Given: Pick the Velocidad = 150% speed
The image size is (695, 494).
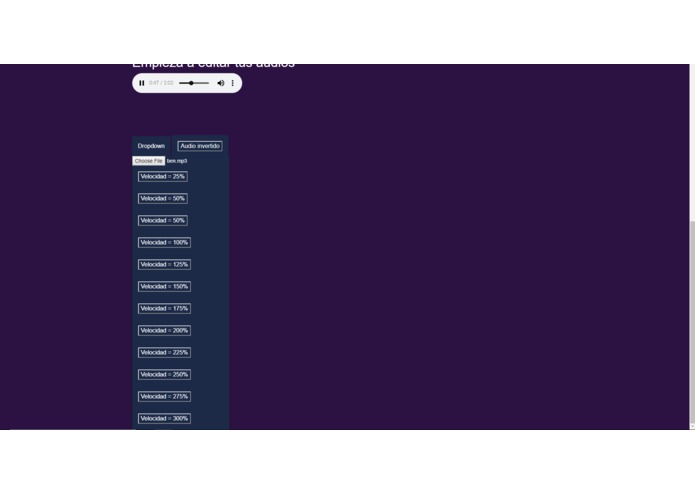Looking at the screenshot, I should click(164, 287).
